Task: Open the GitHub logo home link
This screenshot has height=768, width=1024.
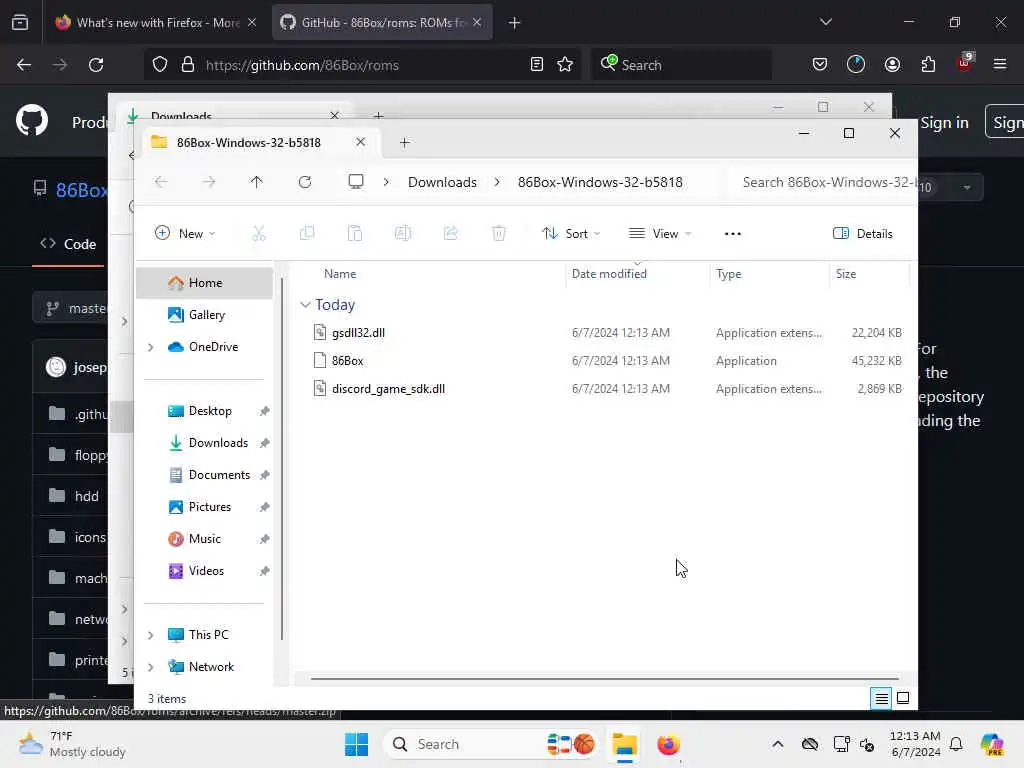Action: [31, 120]
